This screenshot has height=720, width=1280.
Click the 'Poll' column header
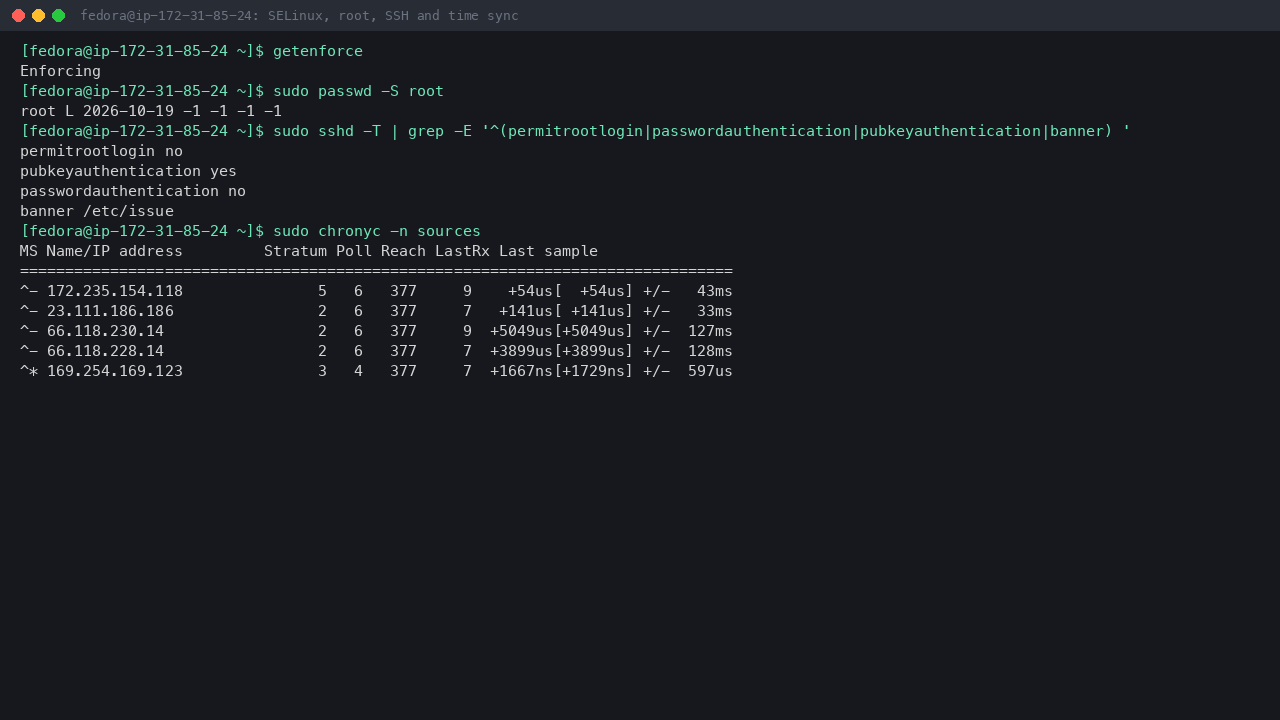[x=354, y=251]
